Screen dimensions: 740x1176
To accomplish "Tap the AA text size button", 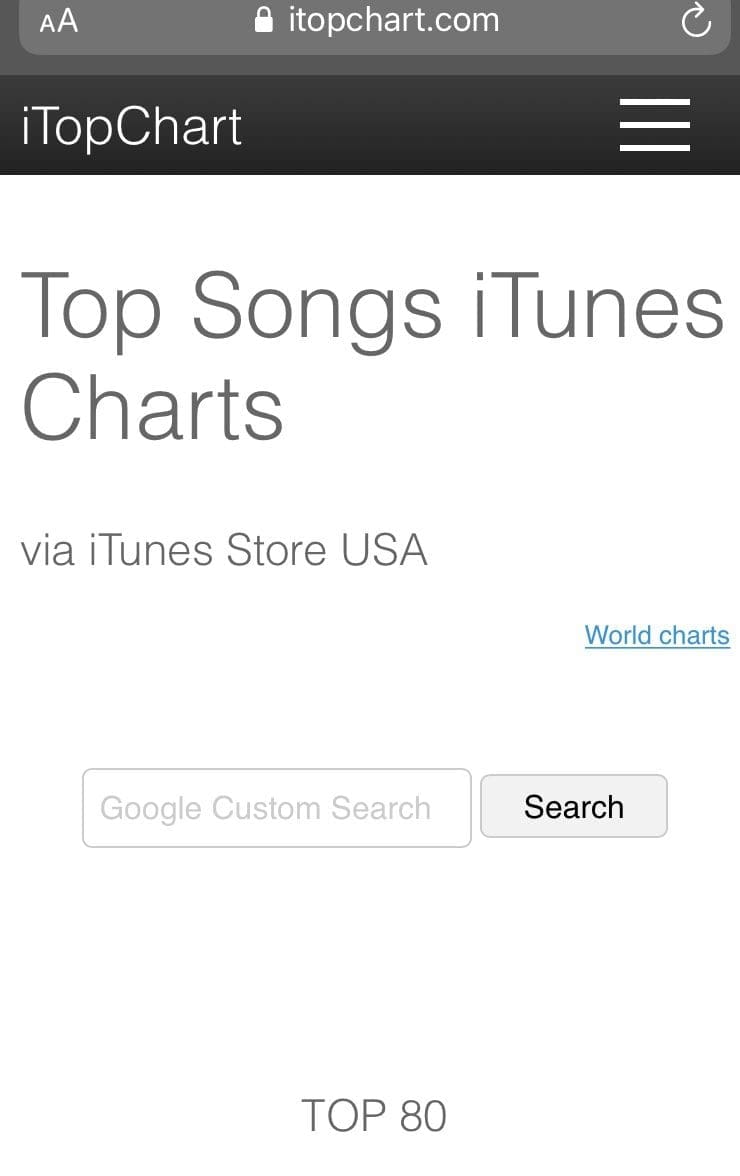I will pyautogui.click(x=58, y=21).
